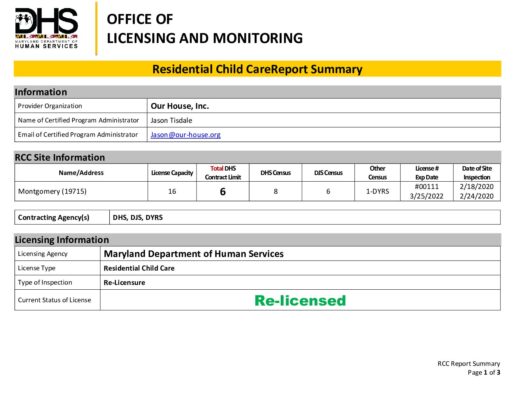This screenshot has height=400, width=518.
Task: Select the bold contract limit value 6
Action: click(223, 192)
